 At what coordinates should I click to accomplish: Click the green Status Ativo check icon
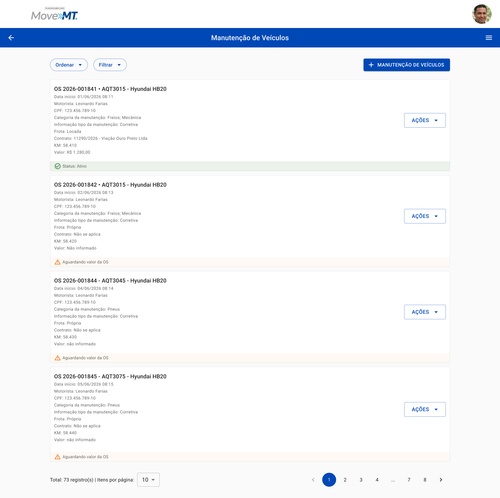pyautogui.click(x=57, y=166)
